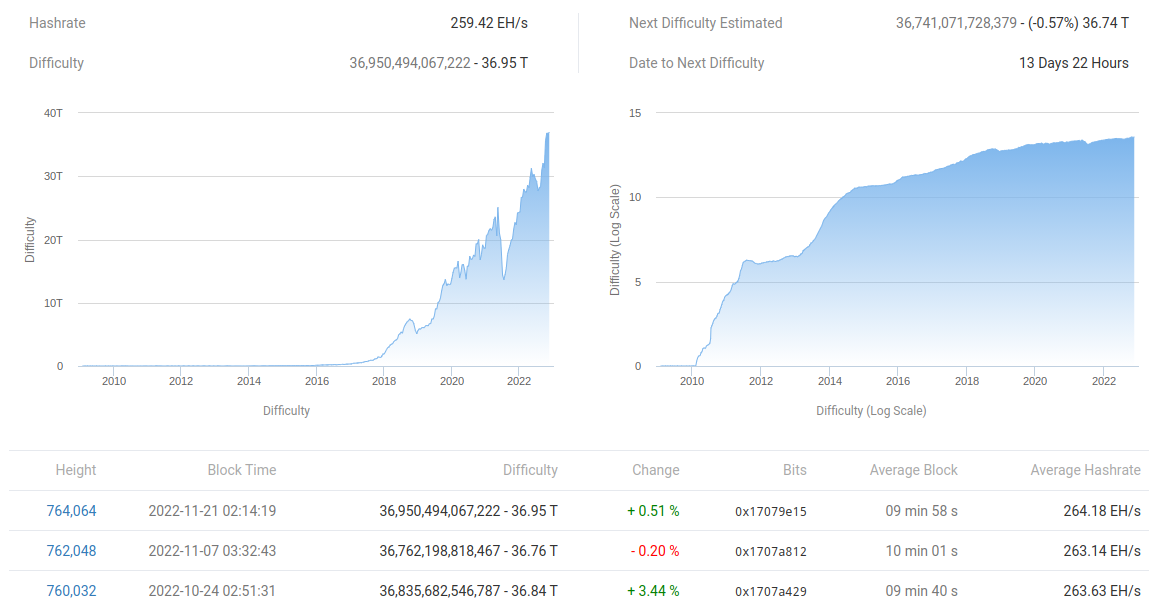The height and width of the screenshot is (604, 1168).
Task: Click the 2010 axis label on the log chart
Action: [x=692, y=381]
